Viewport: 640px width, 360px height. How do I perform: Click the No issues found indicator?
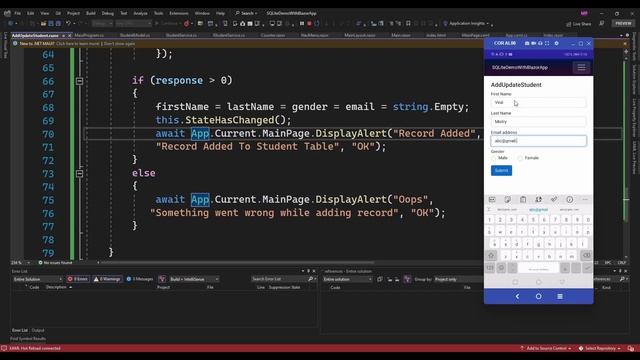[55, 263]
